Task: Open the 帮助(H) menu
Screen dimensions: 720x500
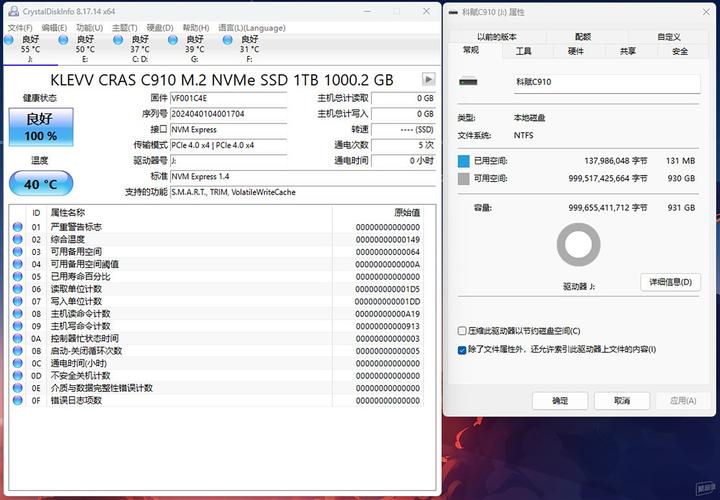Action: (196, 28)
